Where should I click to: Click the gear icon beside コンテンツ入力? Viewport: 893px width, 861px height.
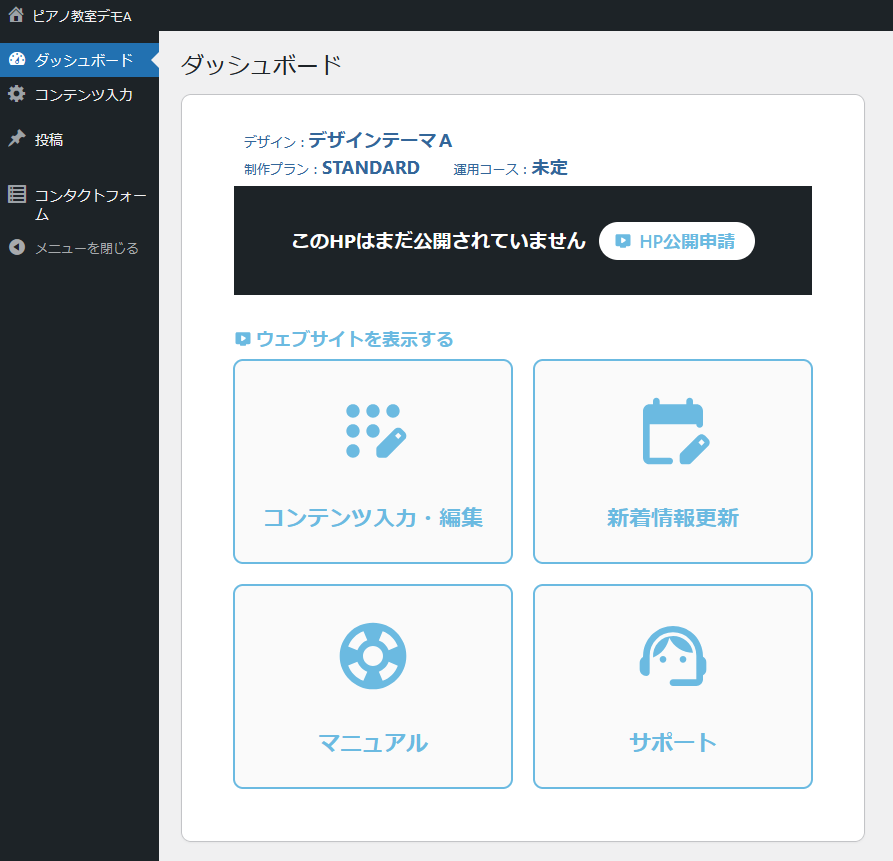16,94
